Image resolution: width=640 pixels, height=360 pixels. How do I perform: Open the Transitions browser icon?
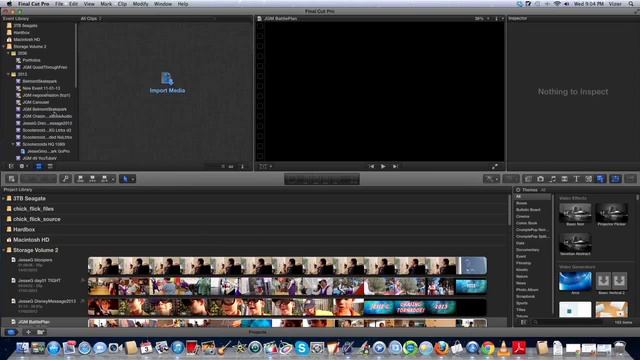point(564,179)
